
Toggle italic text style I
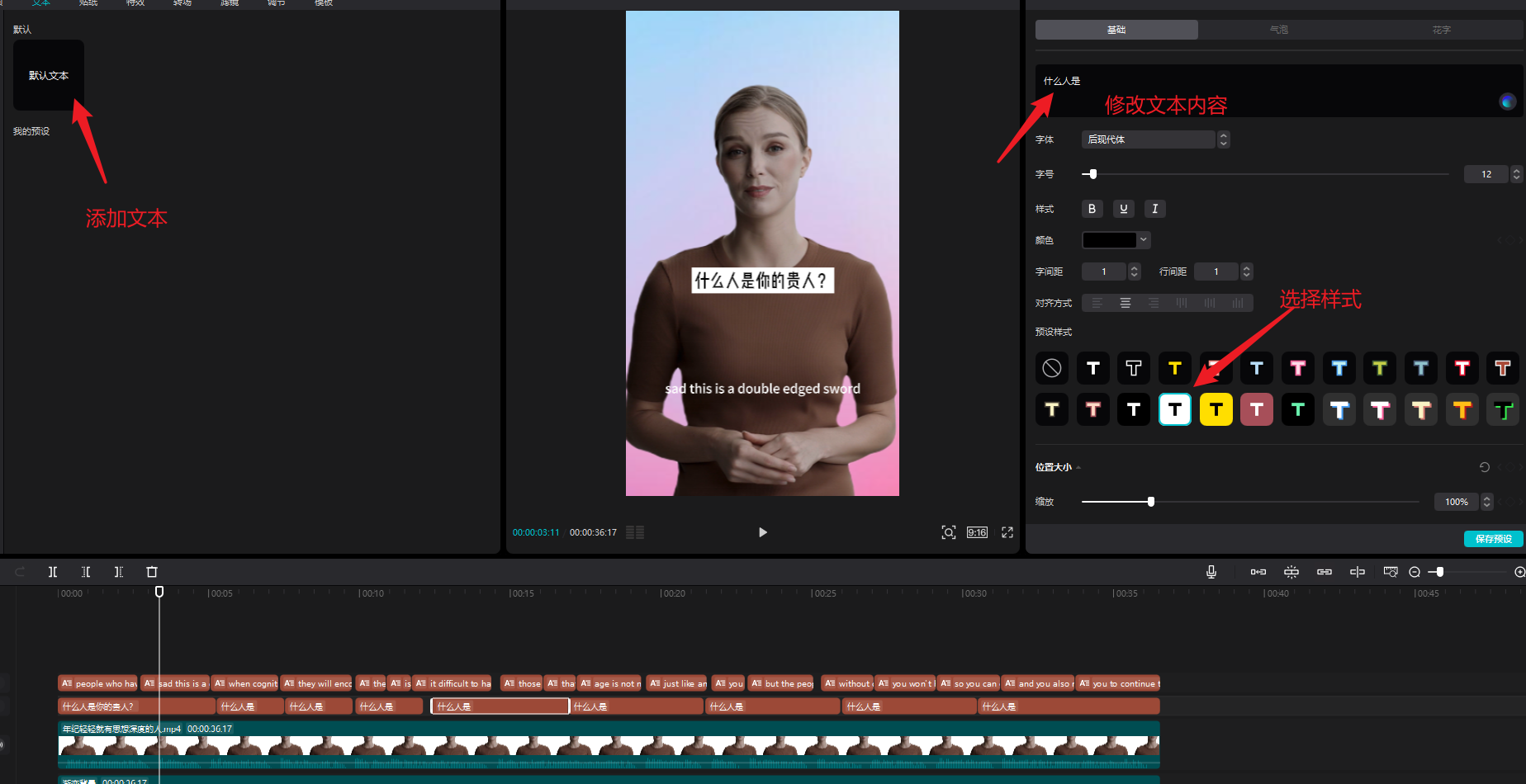1154,209
